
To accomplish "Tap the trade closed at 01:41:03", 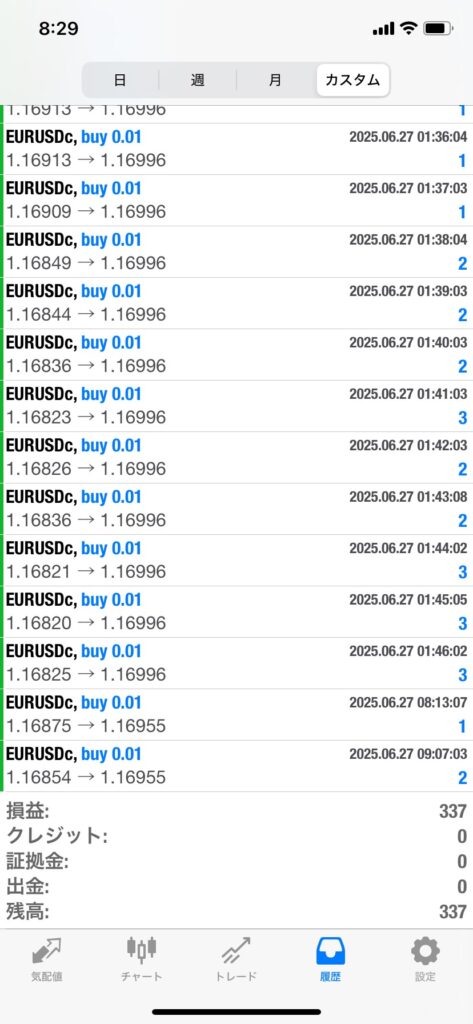I will [236, 406].
